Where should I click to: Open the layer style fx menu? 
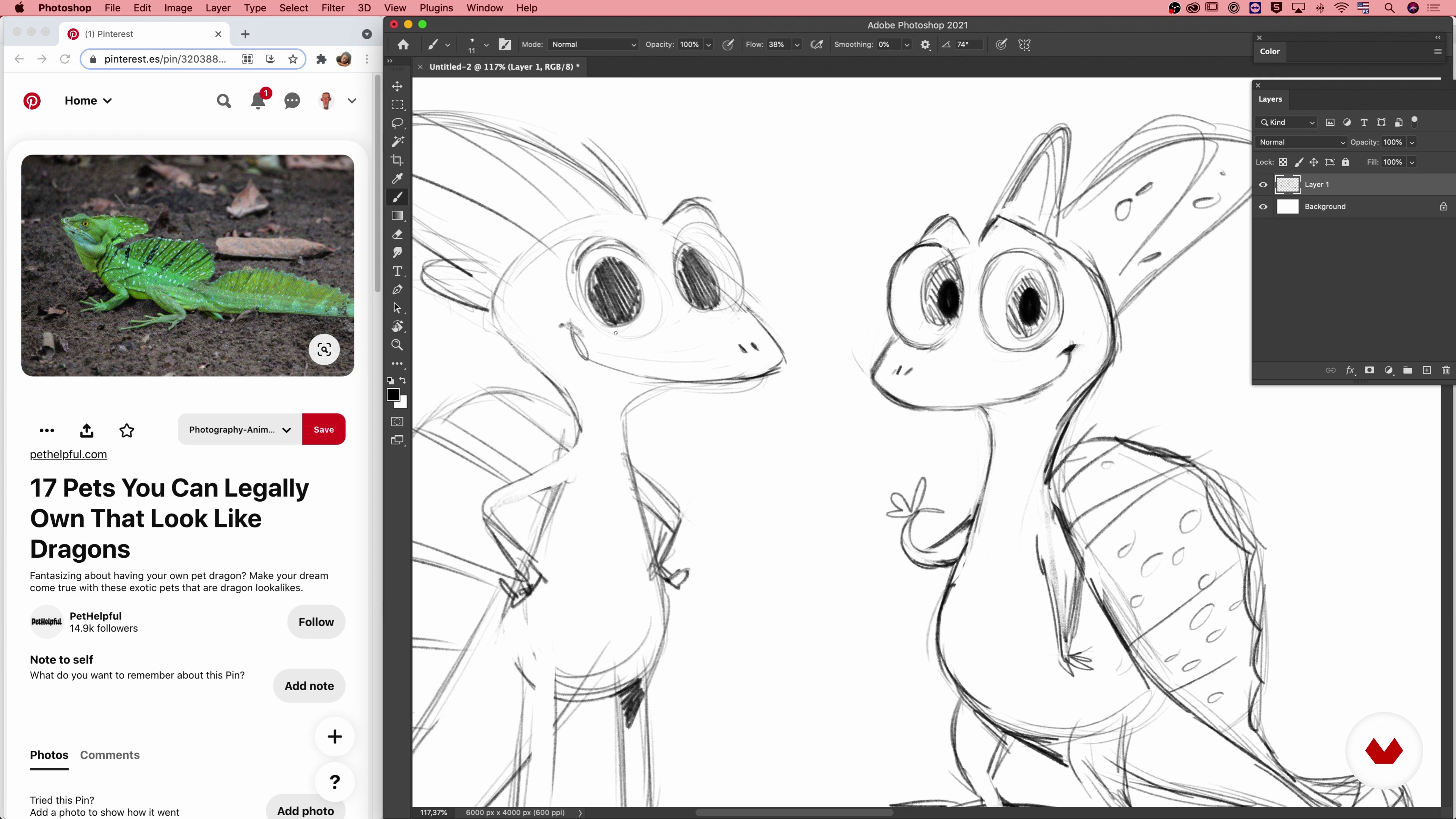coord(1350,370)
